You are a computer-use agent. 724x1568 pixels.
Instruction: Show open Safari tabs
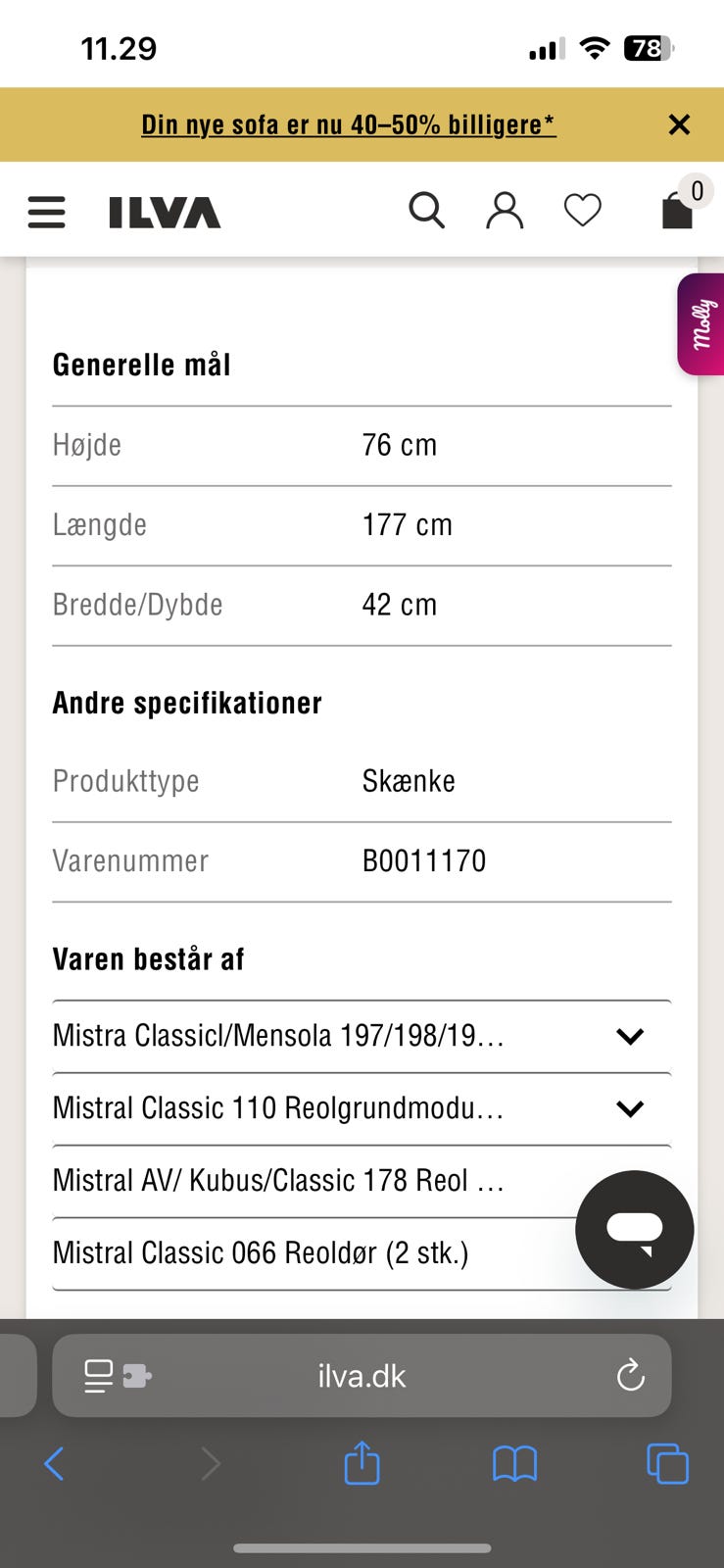tap(667, 1464)
